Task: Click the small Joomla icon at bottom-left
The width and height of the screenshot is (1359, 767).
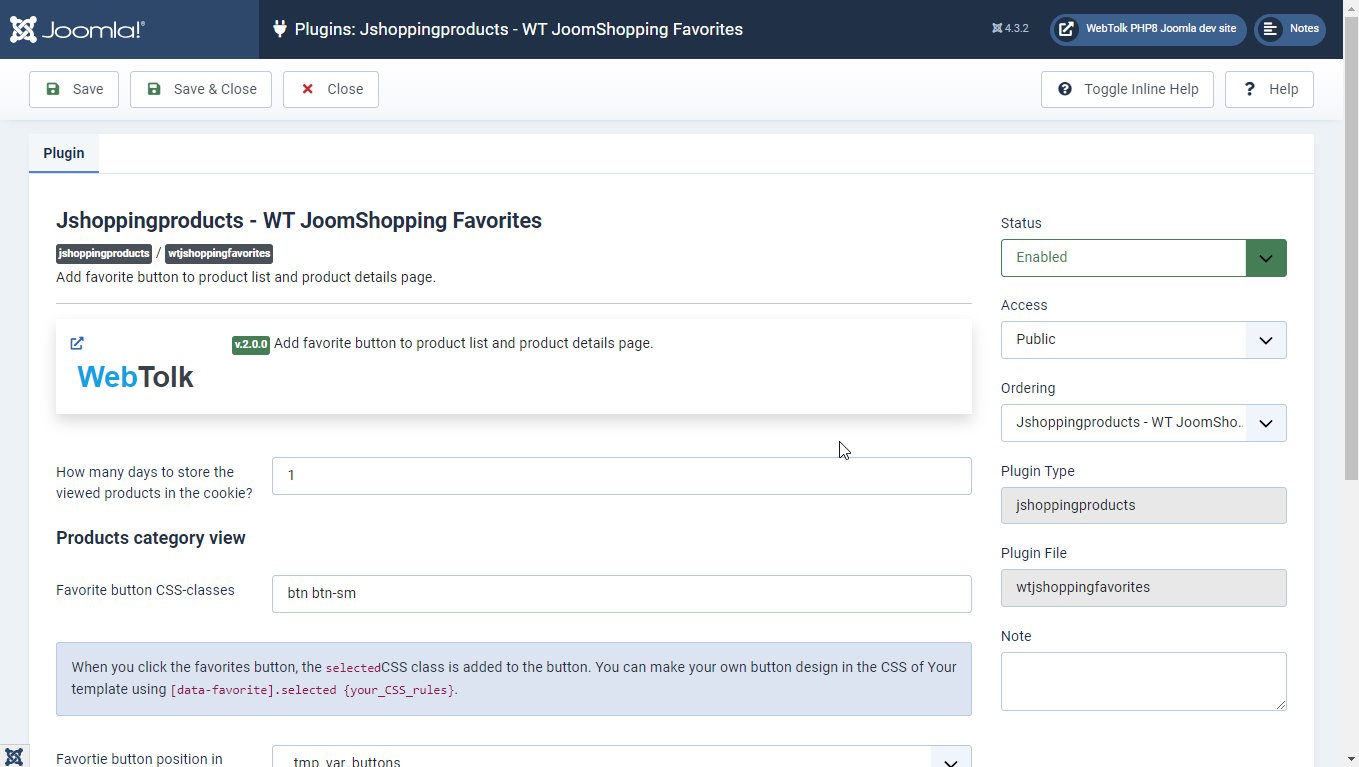Action: point(14,756)
